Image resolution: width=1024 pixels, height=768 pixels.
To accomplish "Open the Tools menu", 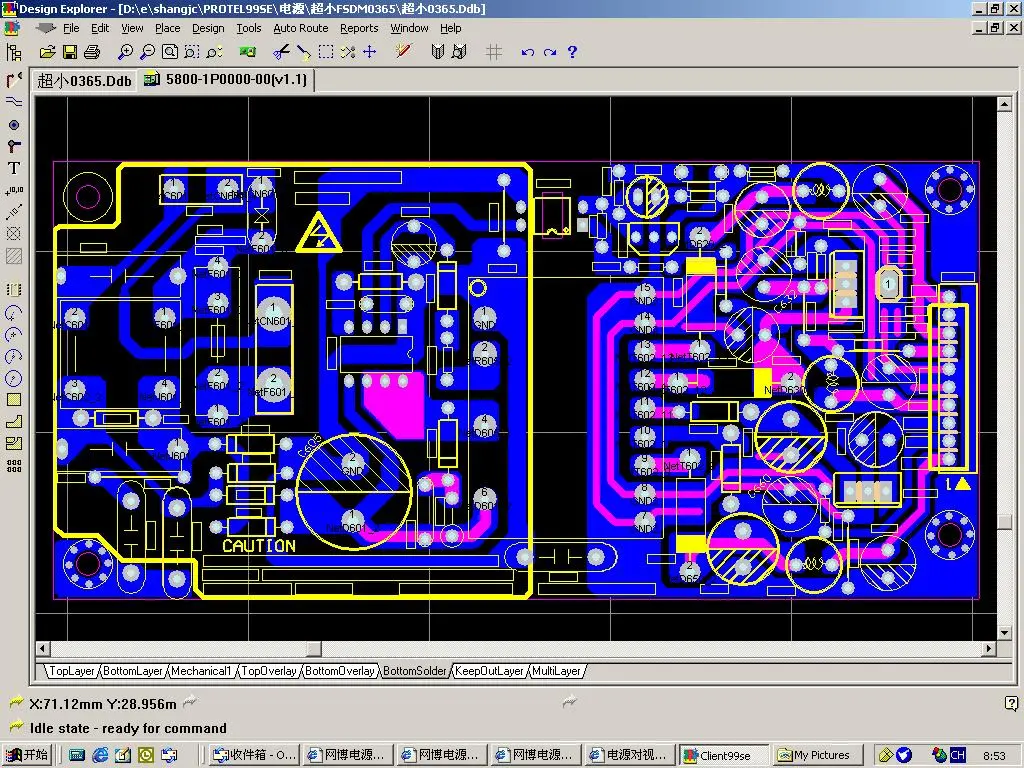I will [248, 28].
